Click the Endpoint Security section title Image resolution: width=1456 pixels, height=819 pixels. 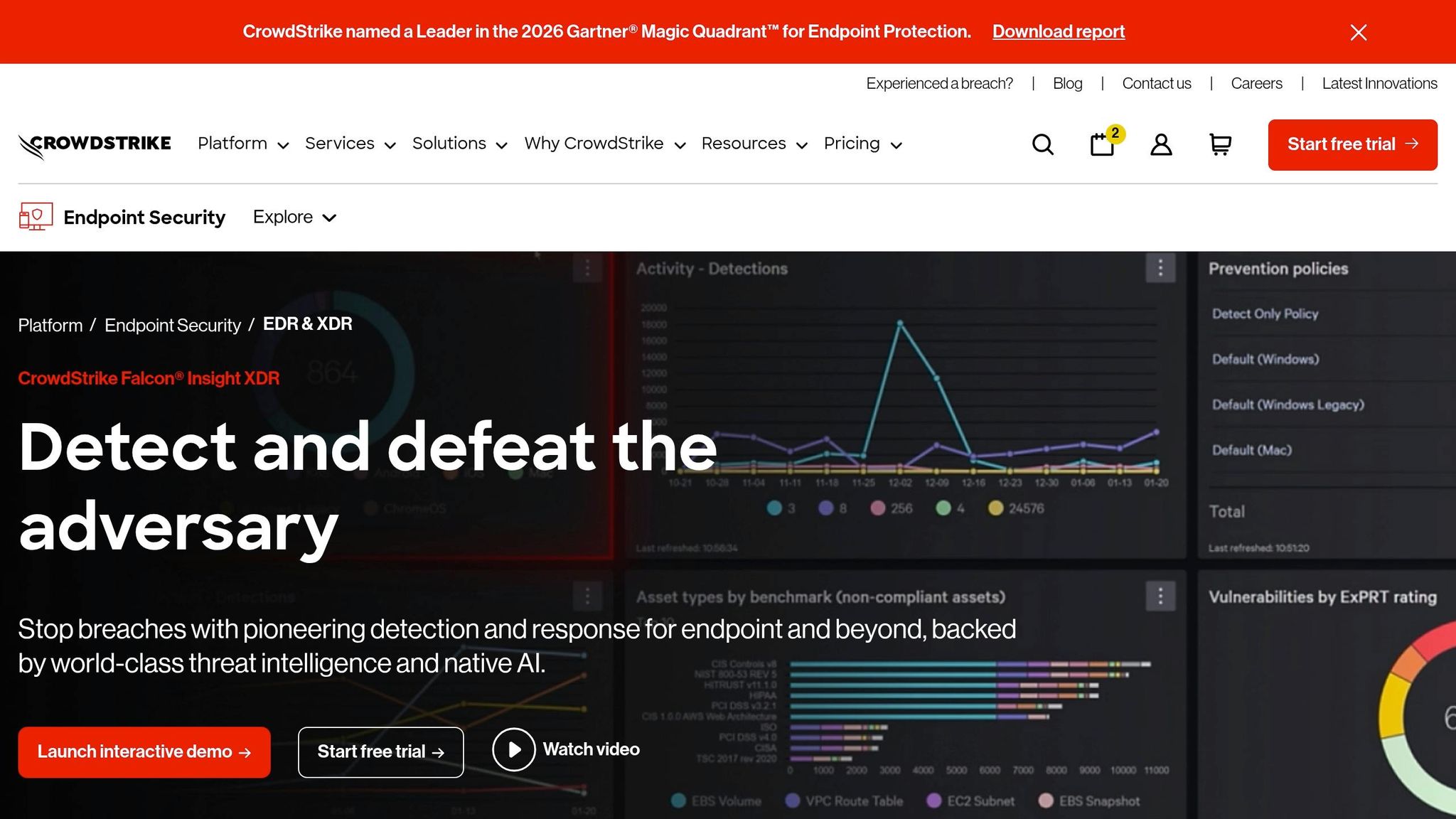coord(144,217)
